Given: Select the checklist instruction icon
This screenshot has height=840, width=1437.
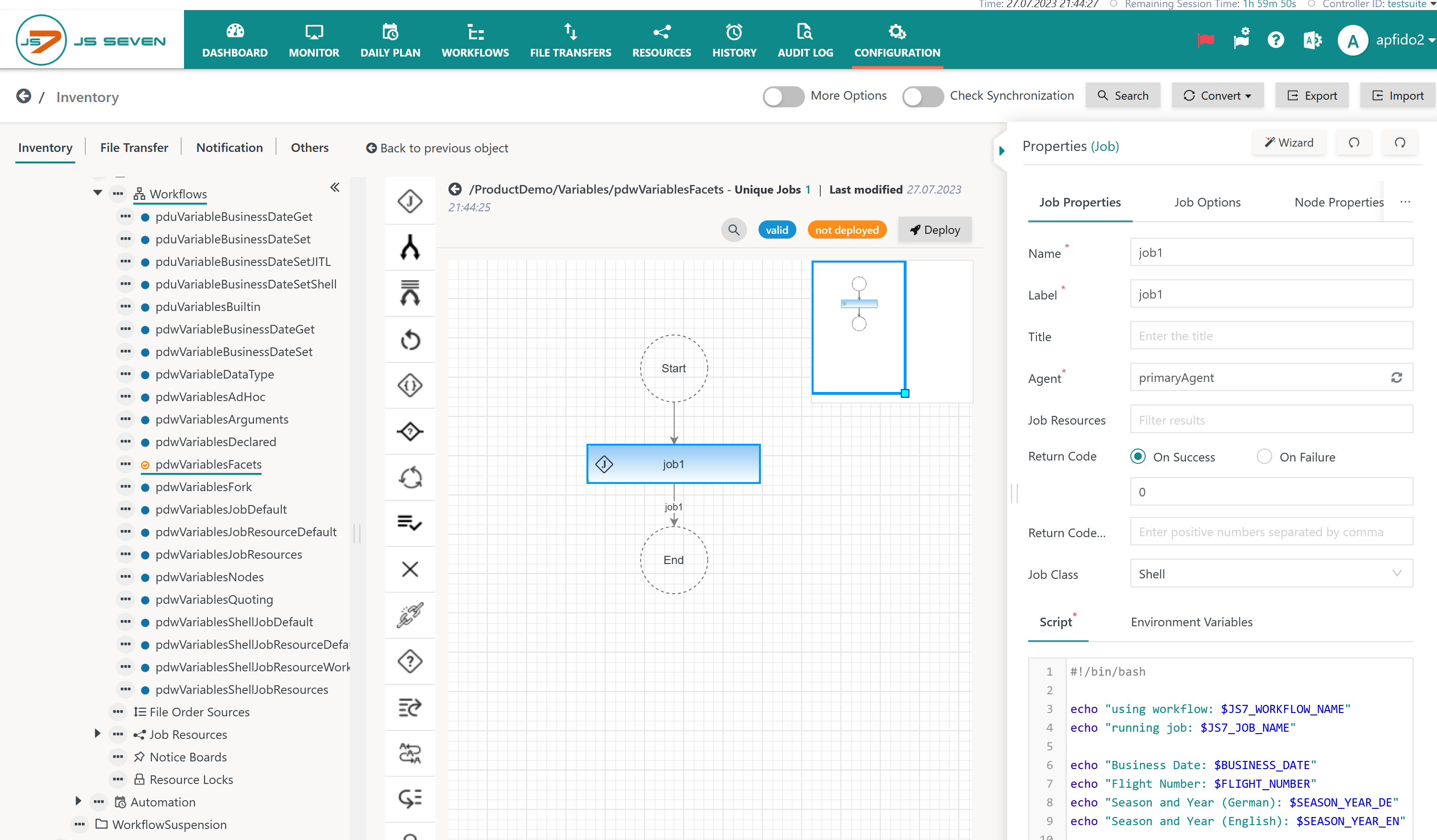Looking at the screenshot, I should pyautogui.click(x=409, y=523).
